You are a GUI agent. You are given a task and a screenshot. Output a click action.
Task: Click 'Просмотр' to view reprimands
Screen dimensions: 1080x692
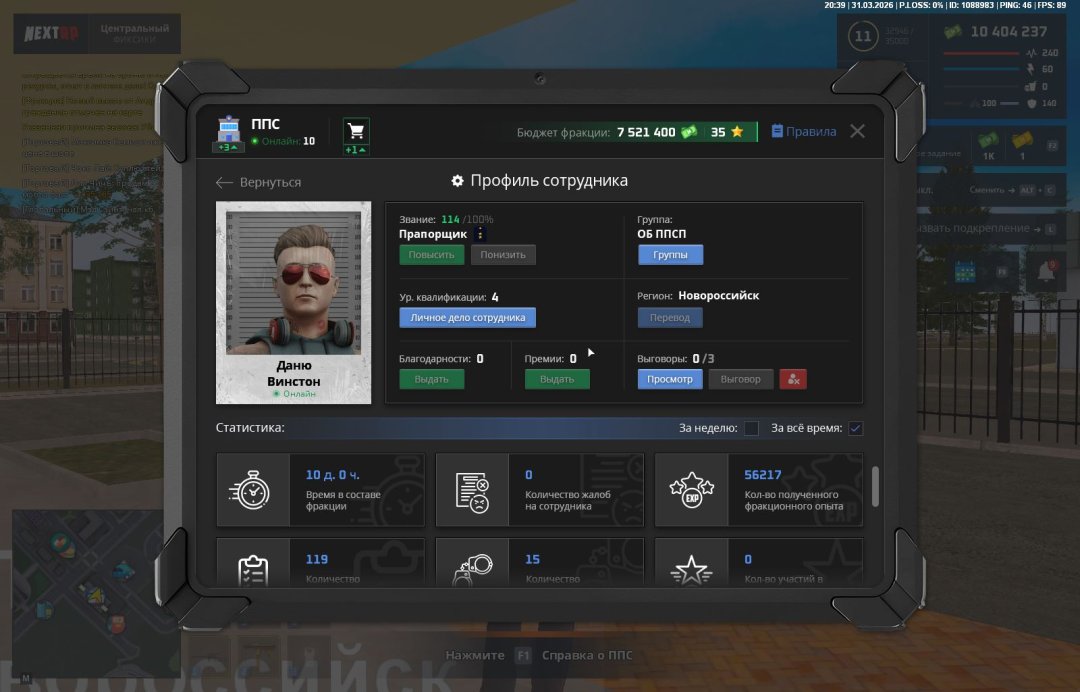(669, 379)
